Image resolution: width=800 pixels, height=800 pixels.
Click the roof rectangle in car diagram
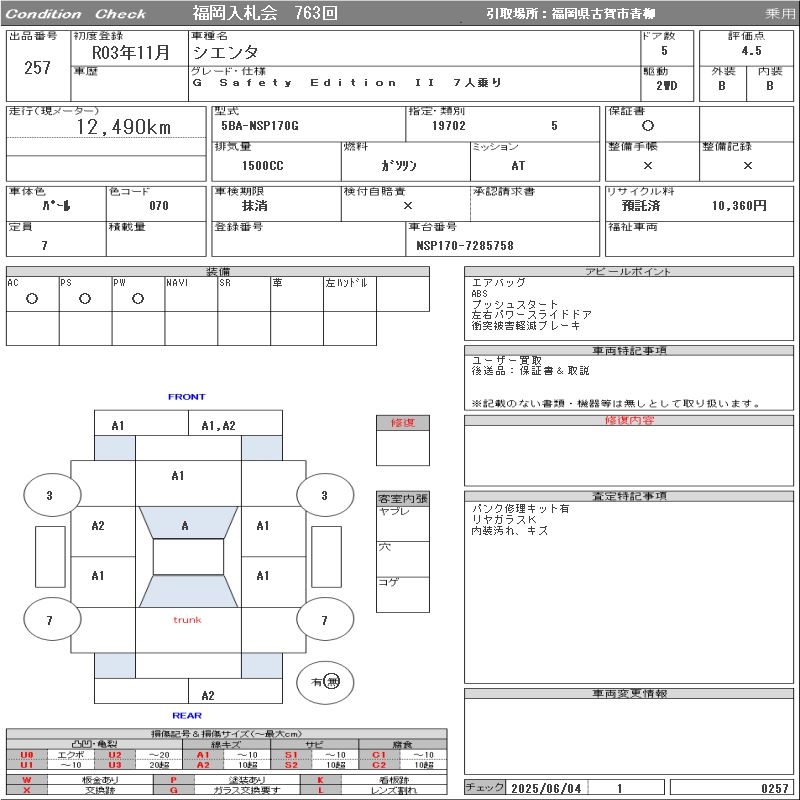pyautogui.click(x=187, y=557)
